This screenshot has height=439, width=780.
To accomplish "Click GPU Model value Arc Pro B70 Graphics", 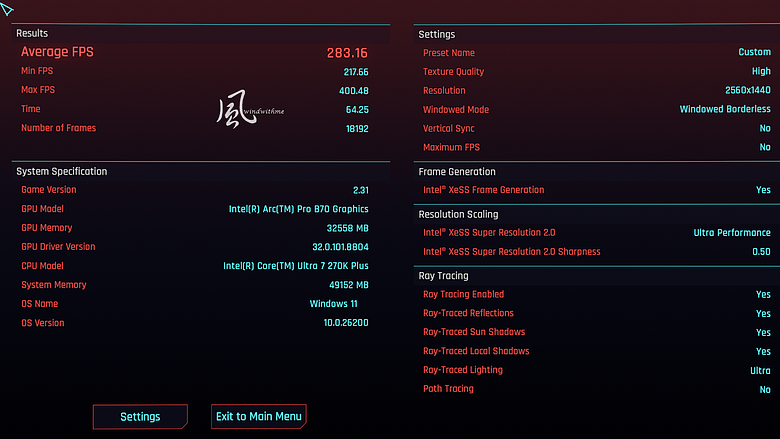I will point(298,209).
